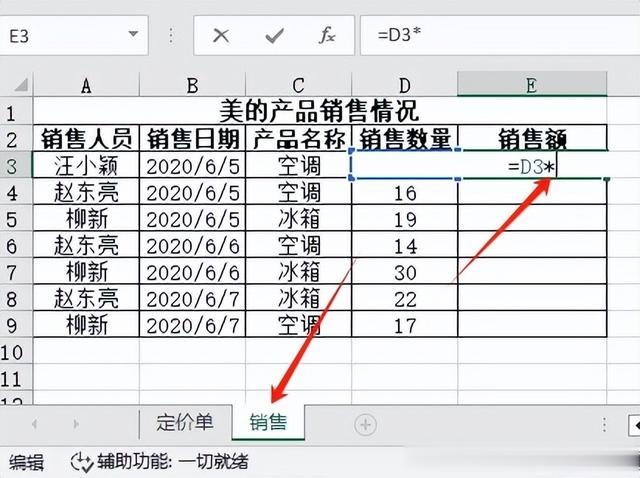This screenshot has width=640, height=478.
Task: Click 柳新 in row 7
Action: coord(86,272)
